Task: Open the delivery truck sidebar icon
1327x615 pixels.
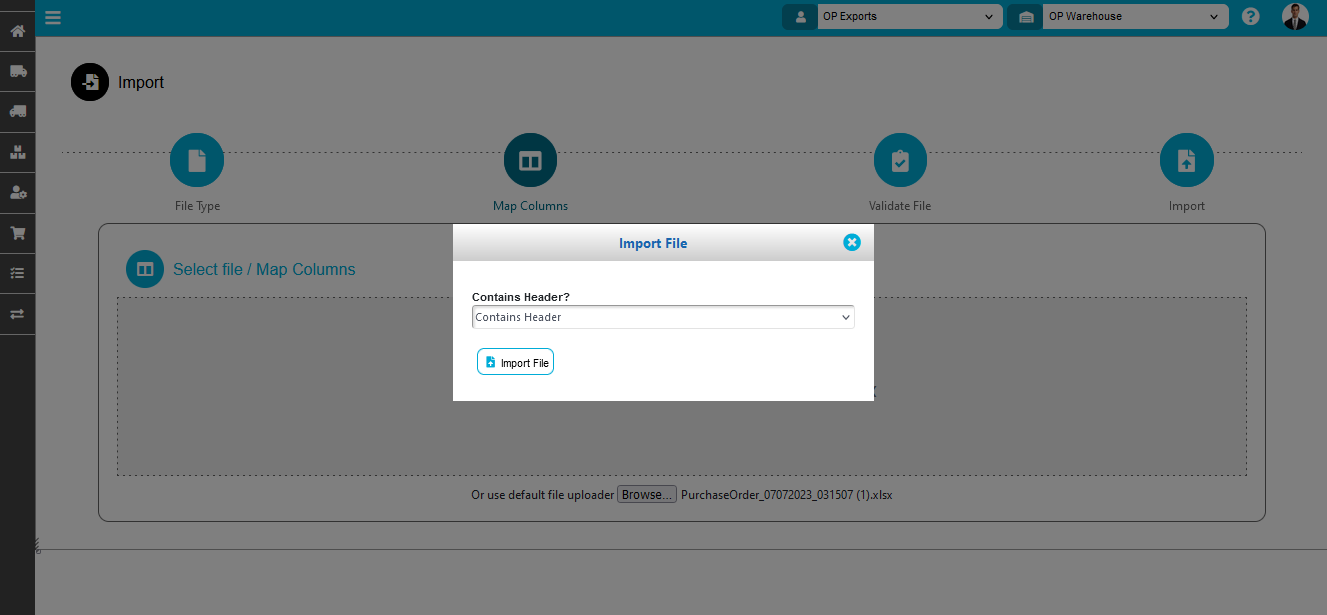Action: 17,71
